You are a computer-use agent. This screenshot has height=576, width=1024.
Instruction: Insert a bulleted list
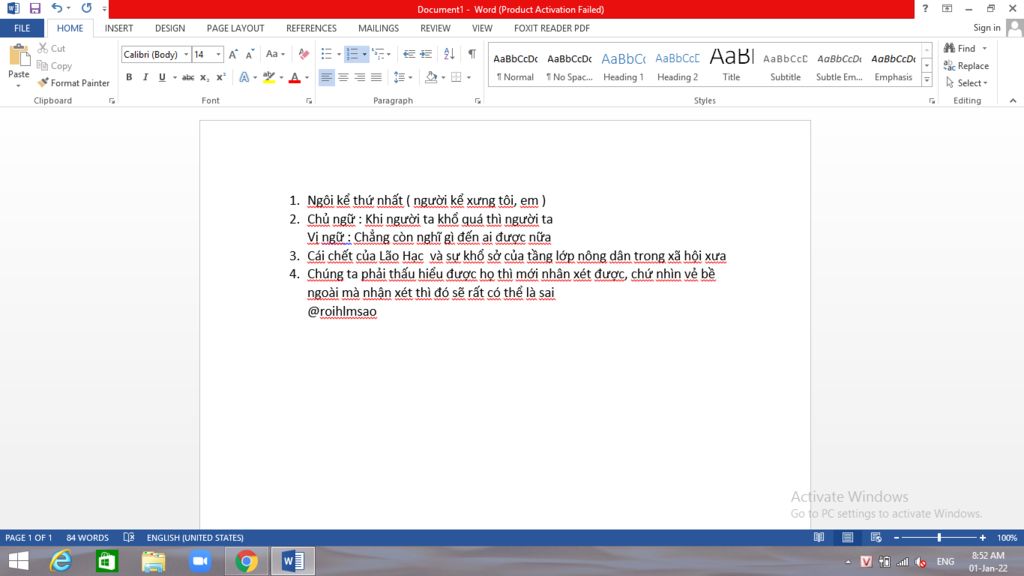tap(327, 54)
